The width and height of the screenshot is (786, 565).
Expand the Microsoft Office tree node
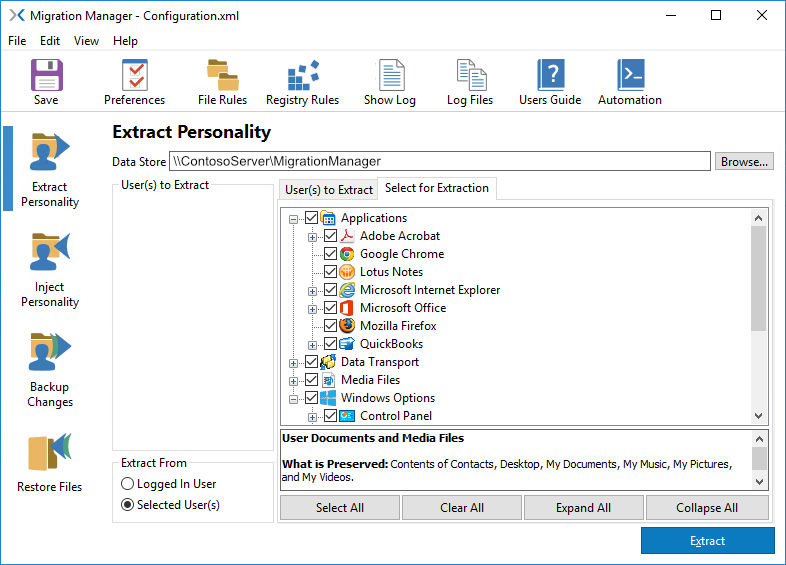313,308
